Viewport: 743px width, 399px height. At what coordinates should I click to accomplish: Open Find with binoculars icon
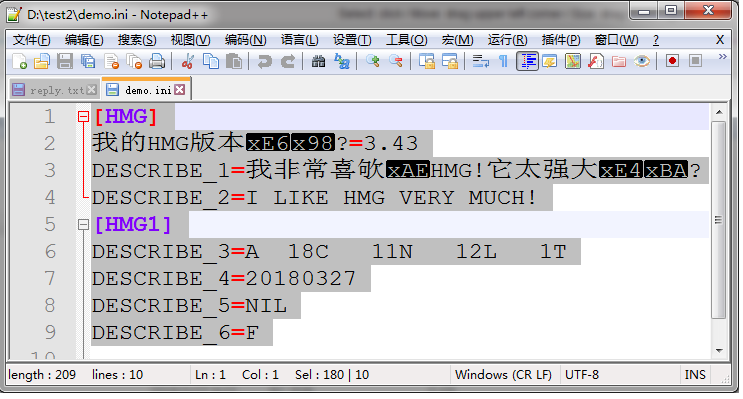point(318,61)
